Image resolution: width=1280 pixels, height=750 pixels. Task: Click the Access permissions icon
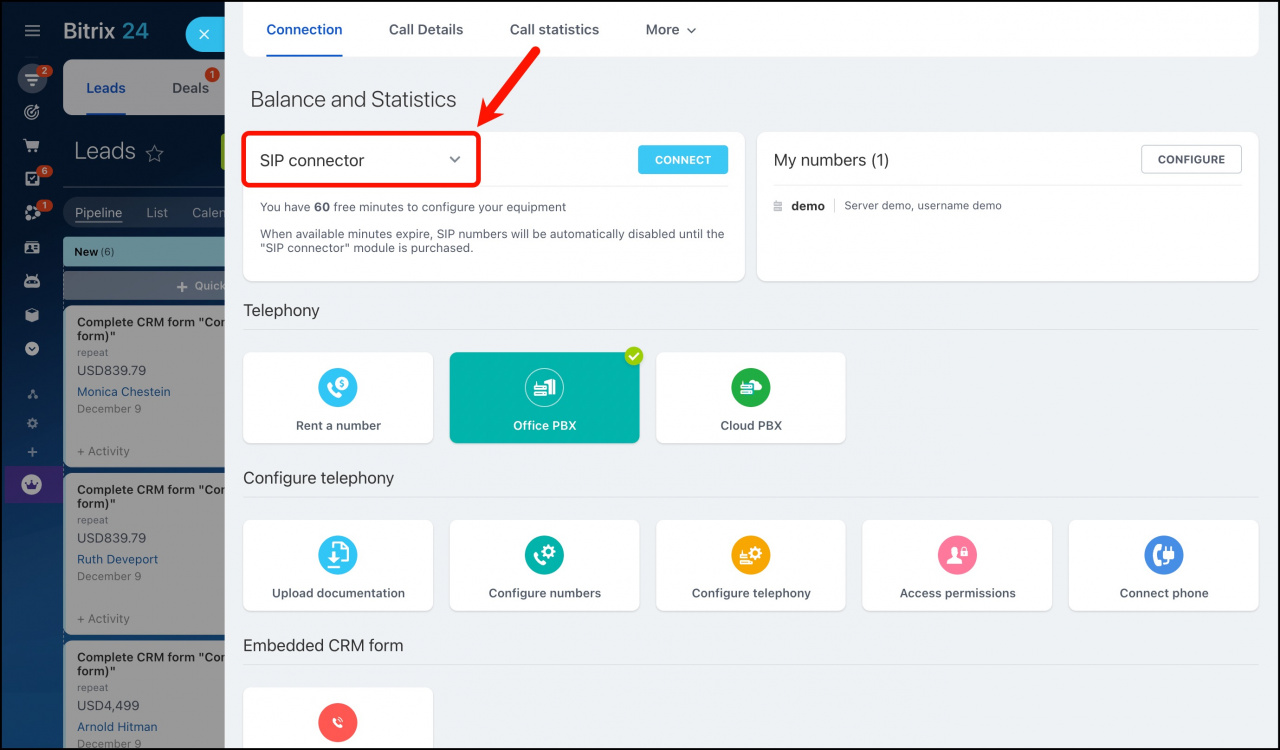957,554
